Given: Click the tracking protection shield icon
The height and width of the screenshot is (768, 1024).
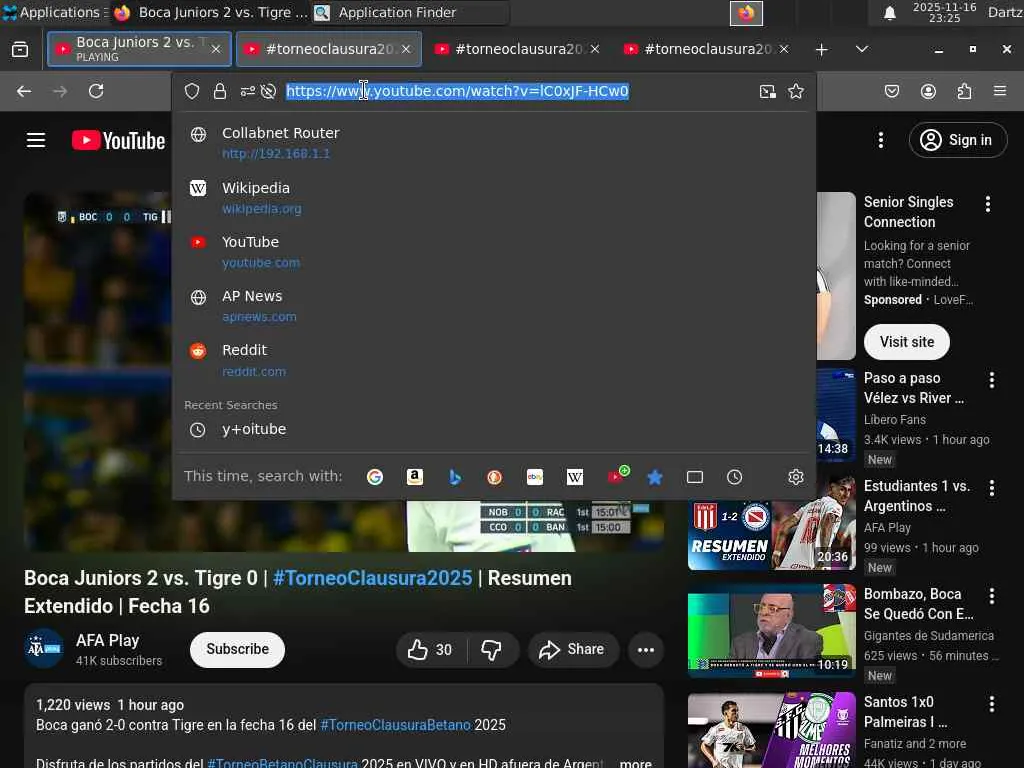Looking at the screenshot, I should coord(191,91).
